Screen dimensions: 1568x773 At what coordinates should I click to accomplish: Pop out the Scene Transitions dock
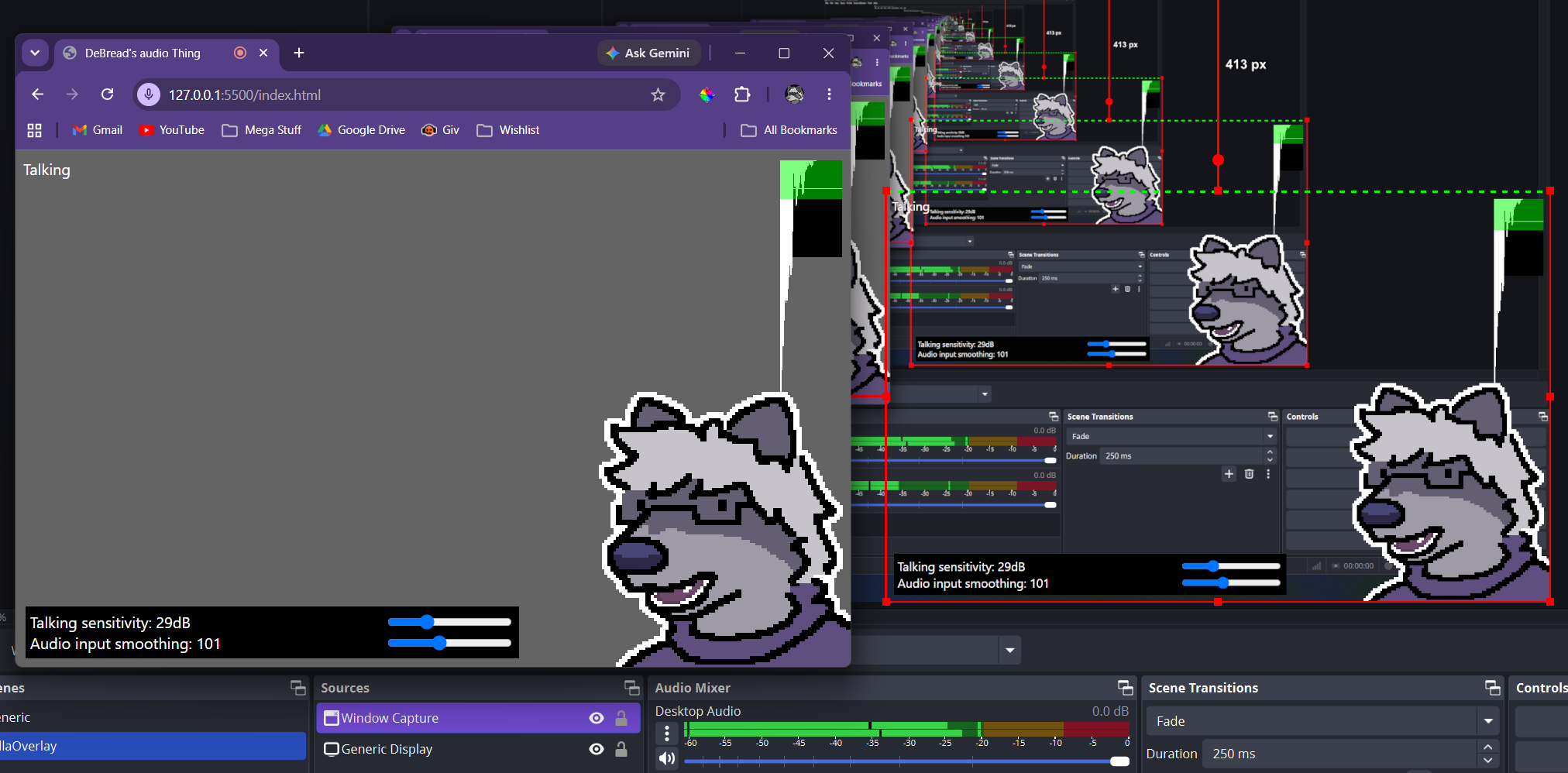pos(1492,688)
